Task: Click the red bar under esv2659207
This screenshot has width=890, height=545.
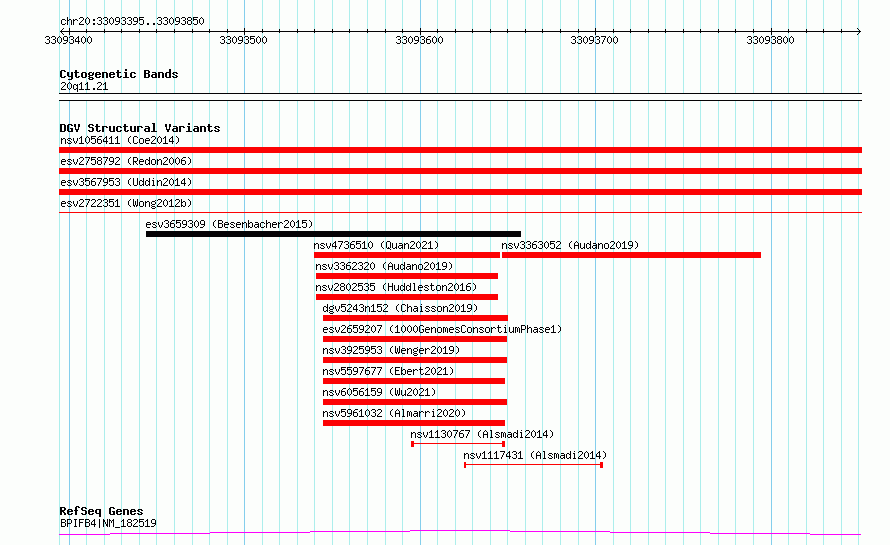Action: pos(415,339)
